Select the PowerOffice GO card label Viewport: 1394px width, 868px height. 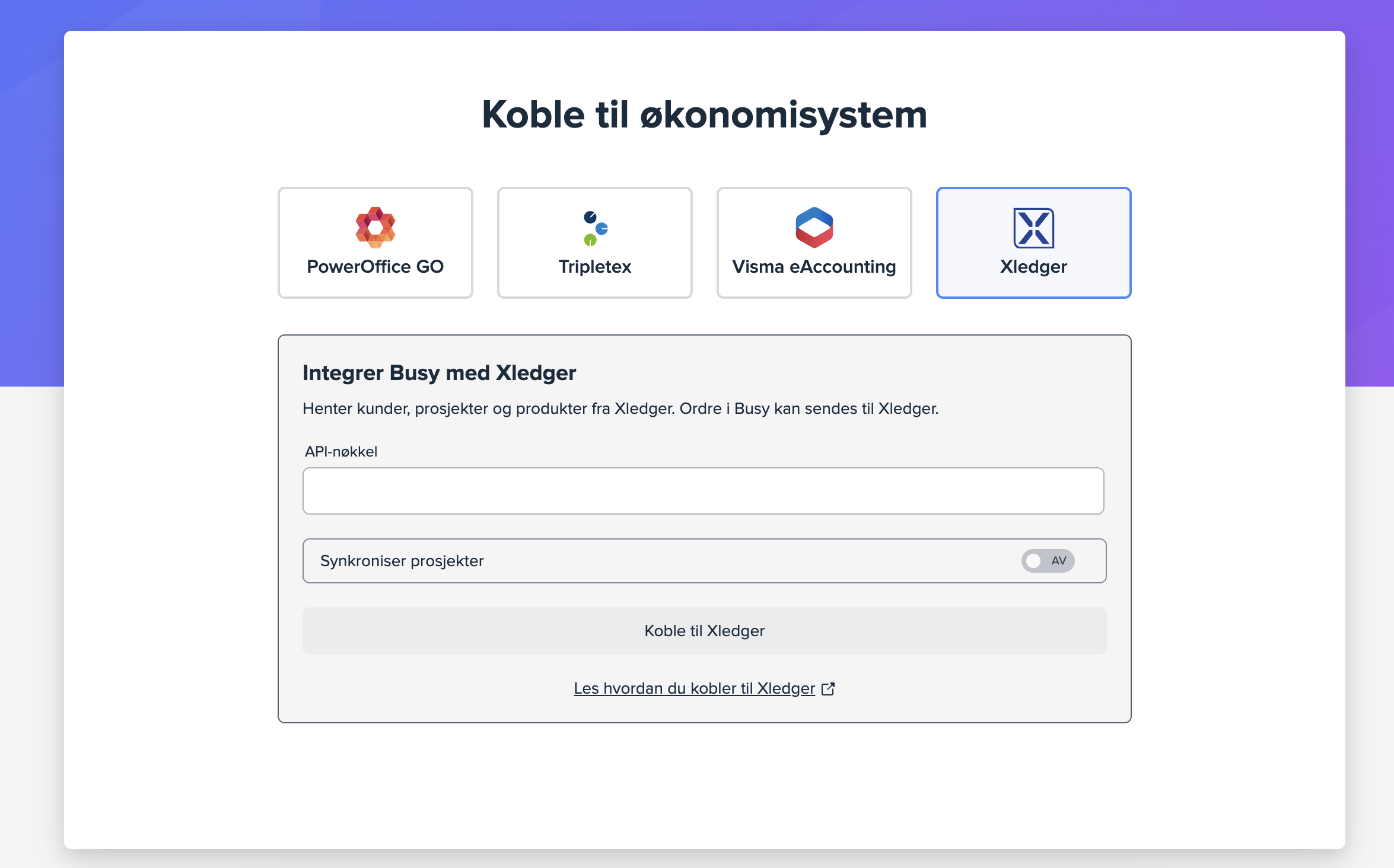pyautogui.click(x=375, y=267)
